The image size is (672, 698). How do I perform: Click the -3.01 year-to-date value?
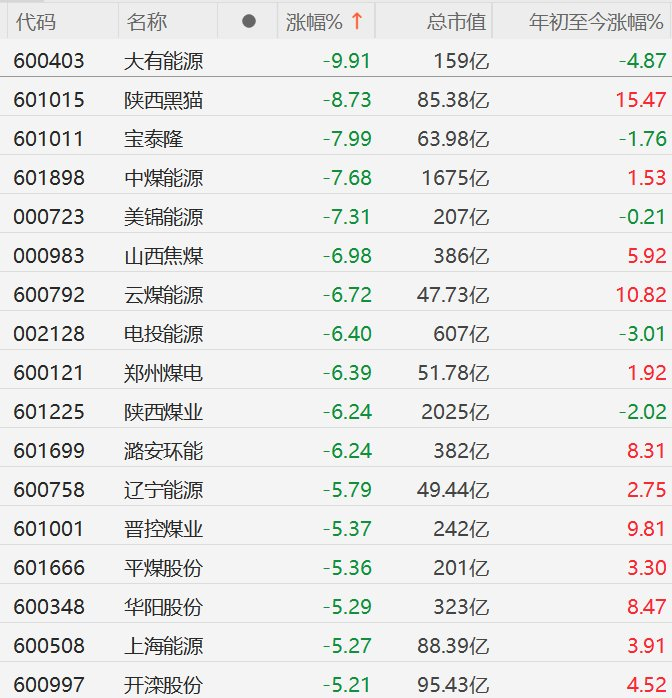643,334
